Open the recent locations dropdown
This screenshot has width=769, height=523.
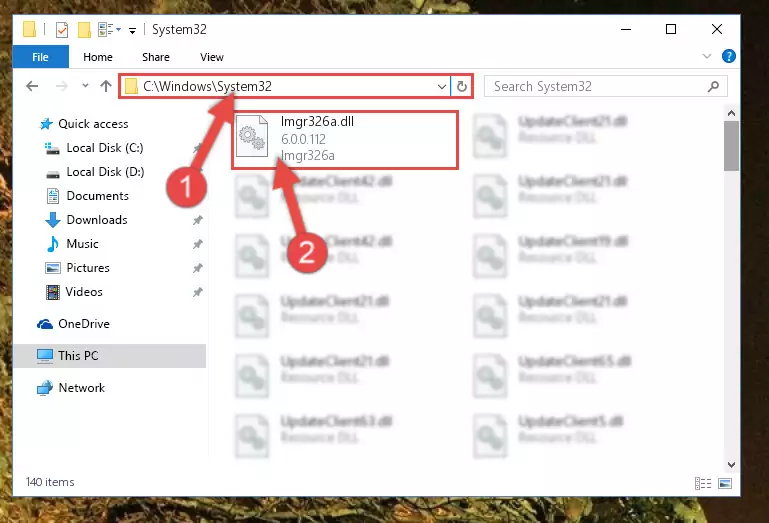[x=85, y=86]
